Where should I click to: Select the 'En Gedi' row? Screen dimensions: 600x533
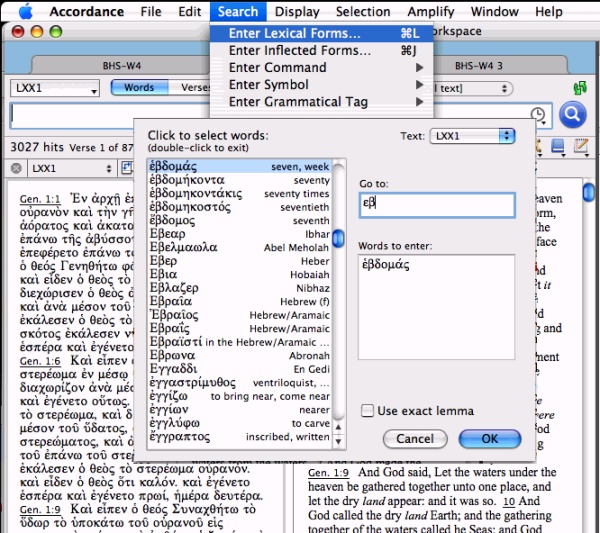[240, 369]
